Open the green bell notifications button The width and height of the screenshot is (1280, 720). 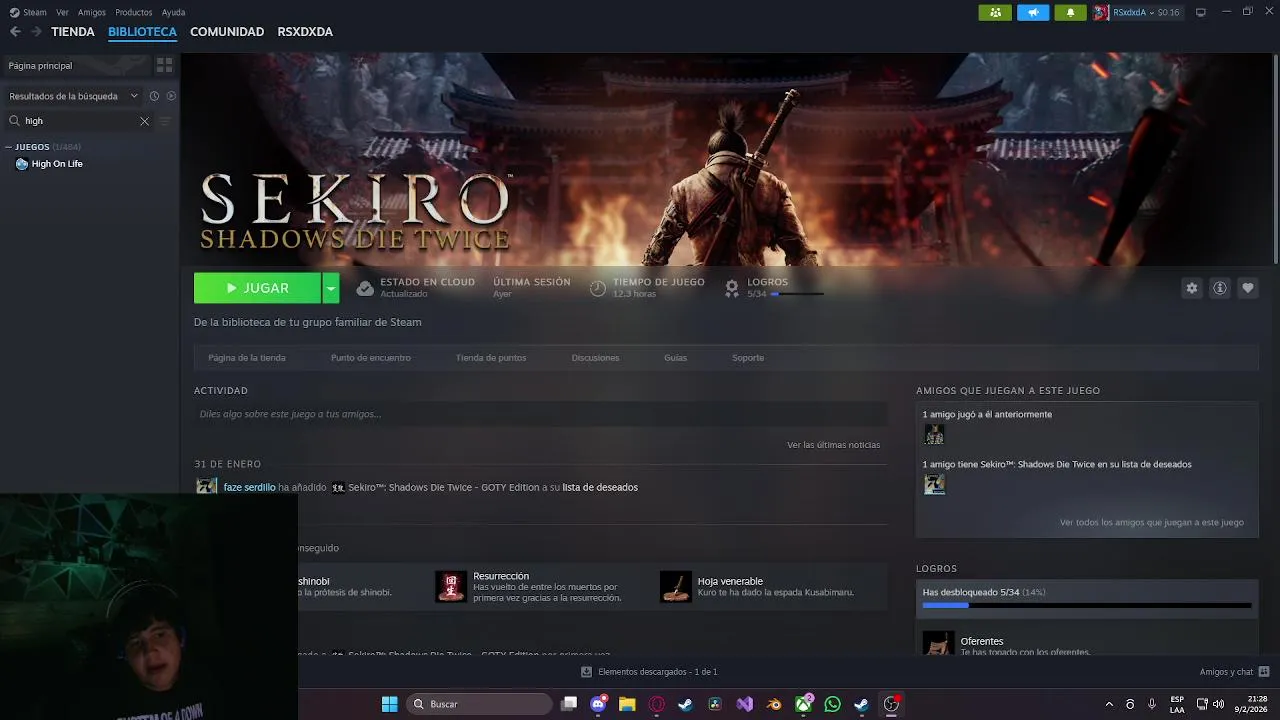pos(1070,12)
